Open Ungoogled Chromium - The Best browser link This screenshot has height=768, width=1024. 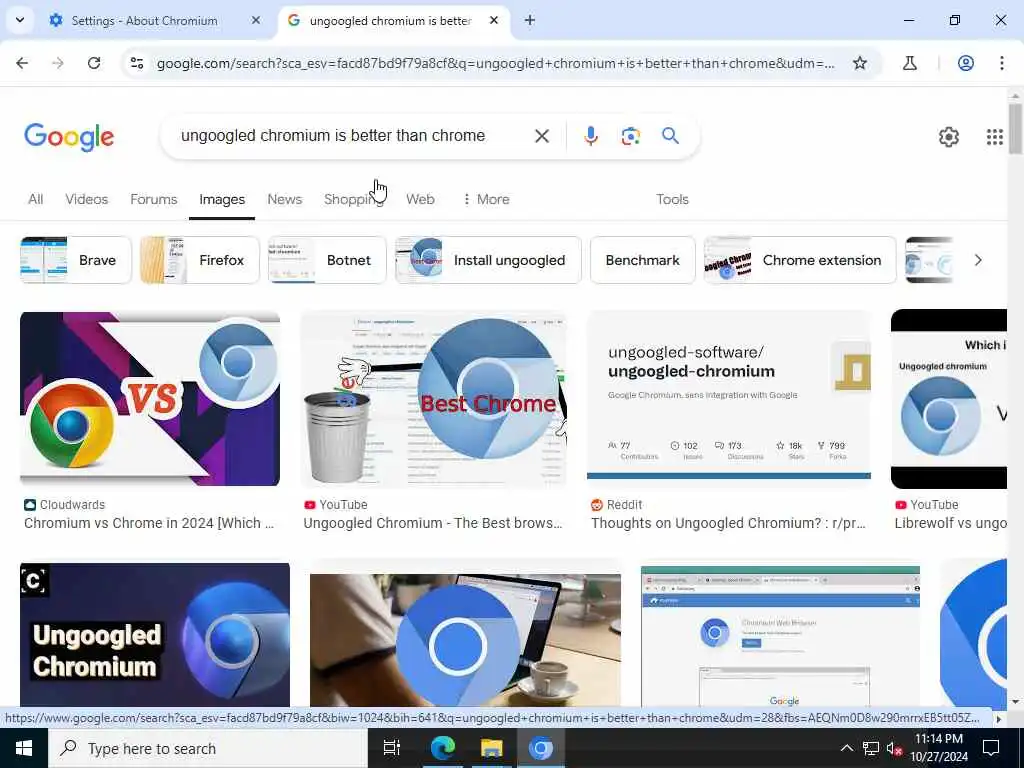point(432,523)
